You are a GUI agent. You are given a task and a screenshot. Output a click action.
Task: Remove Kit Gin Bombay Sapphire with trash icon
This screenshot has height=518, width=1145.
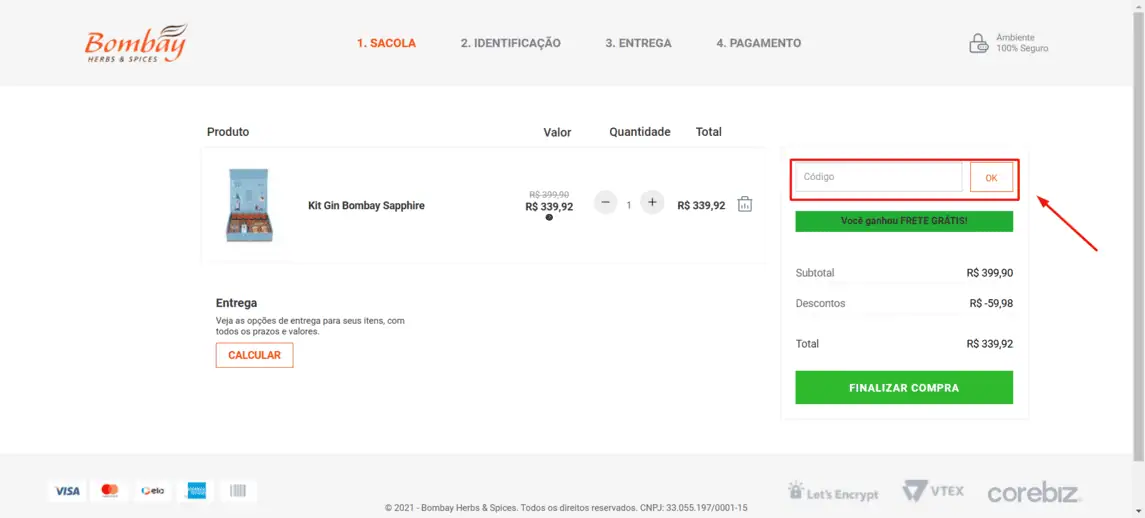(745, 204)
